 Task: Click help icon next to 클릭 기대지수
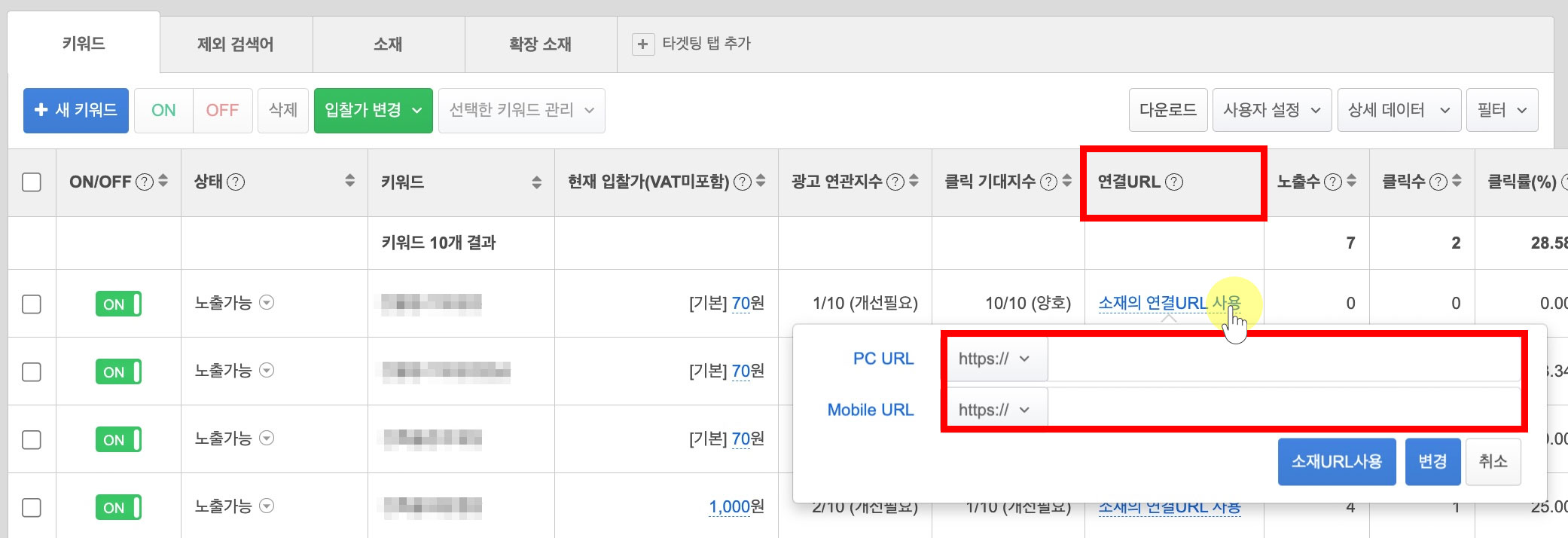[x=1048, y=182]
